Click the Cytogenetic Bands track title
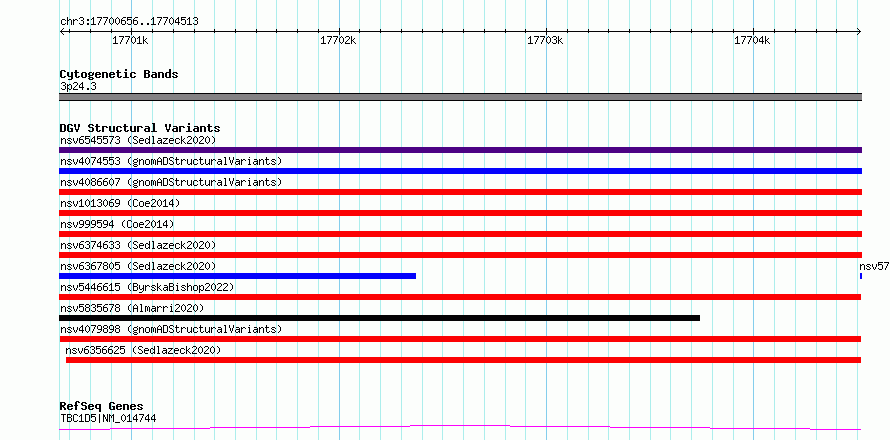Image resolution: width=890 pixels, height=440 pixels. coord(119,74)
